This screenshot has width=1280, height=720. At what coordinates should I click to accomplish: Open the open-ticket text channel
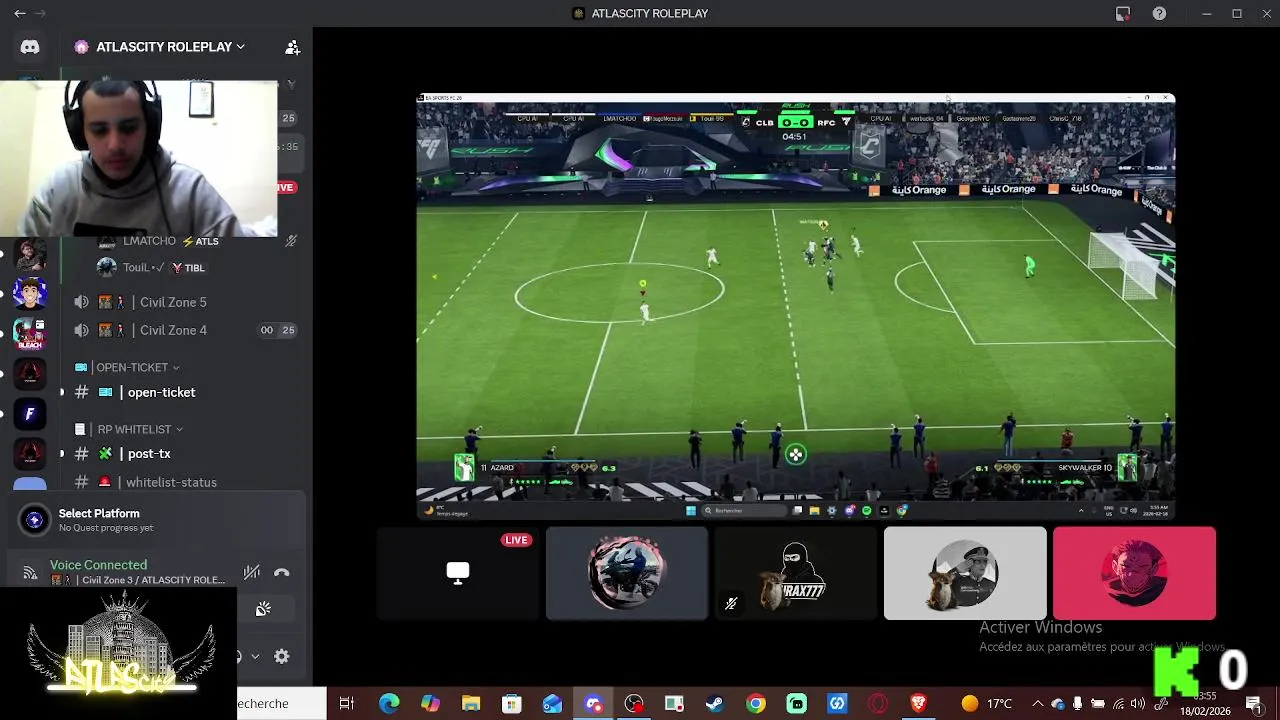click(160, 393)
